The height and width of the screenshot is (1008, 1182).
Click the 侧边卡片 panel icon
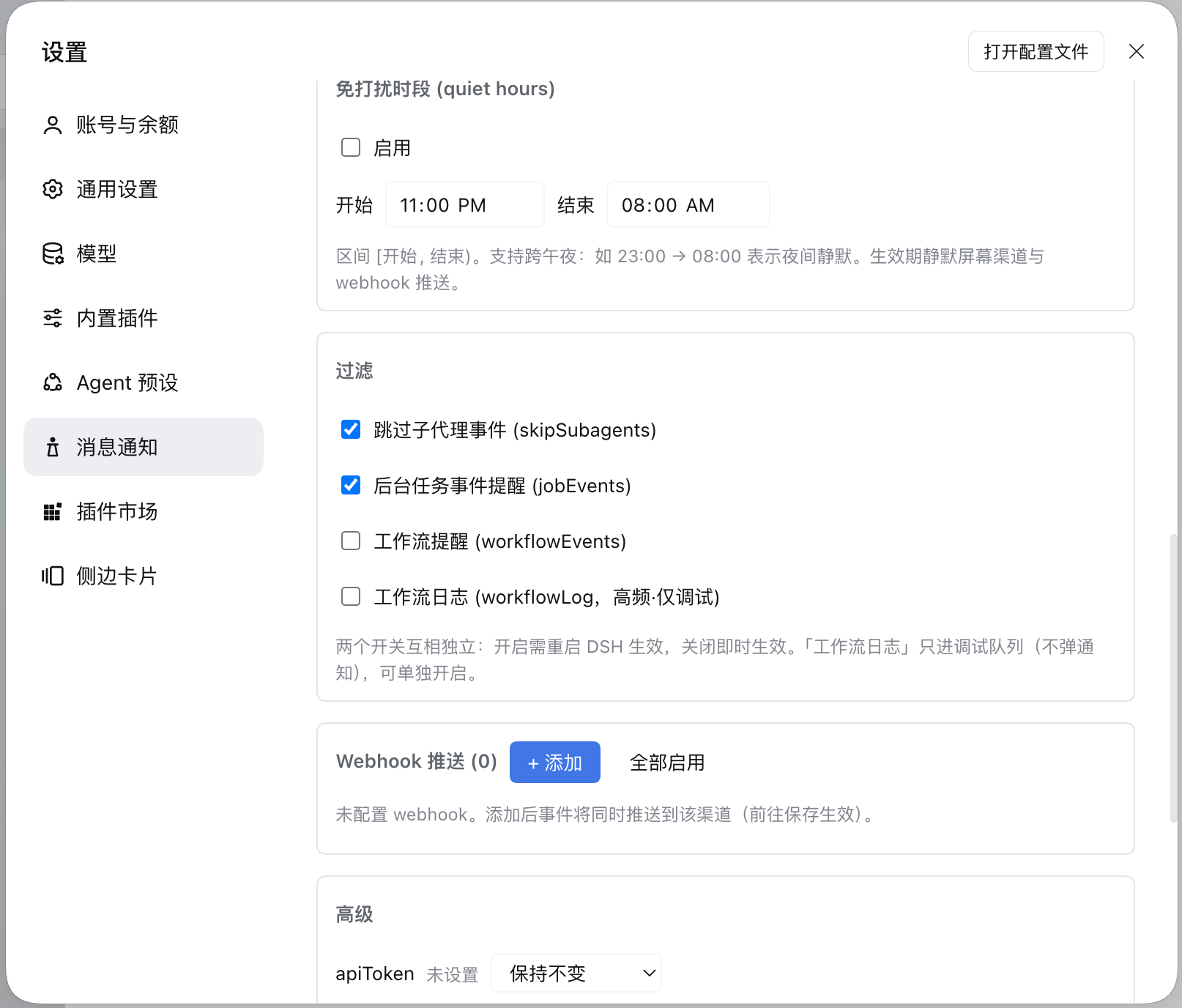(52, 577)
